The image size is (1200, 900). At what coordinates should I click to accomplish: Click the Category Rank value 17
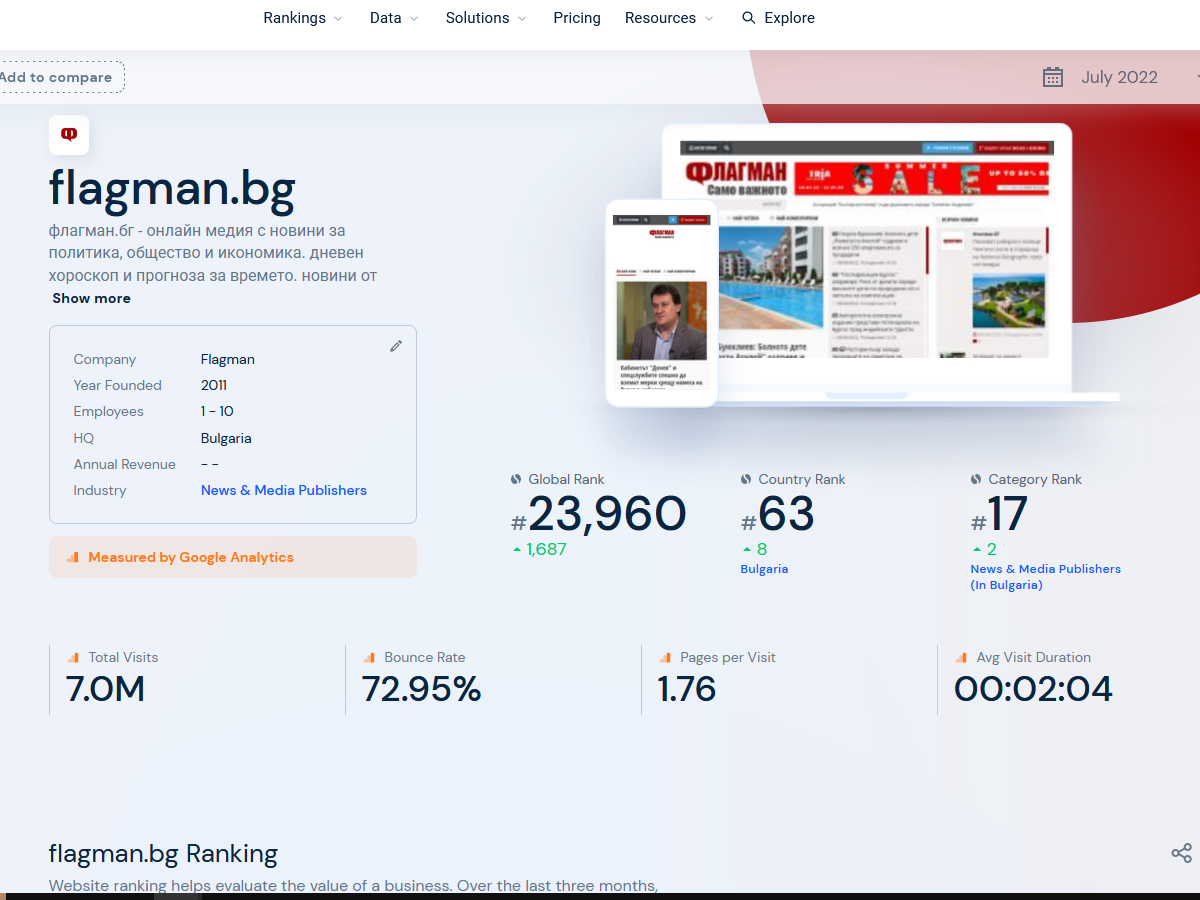click(x=1007, y=514)
